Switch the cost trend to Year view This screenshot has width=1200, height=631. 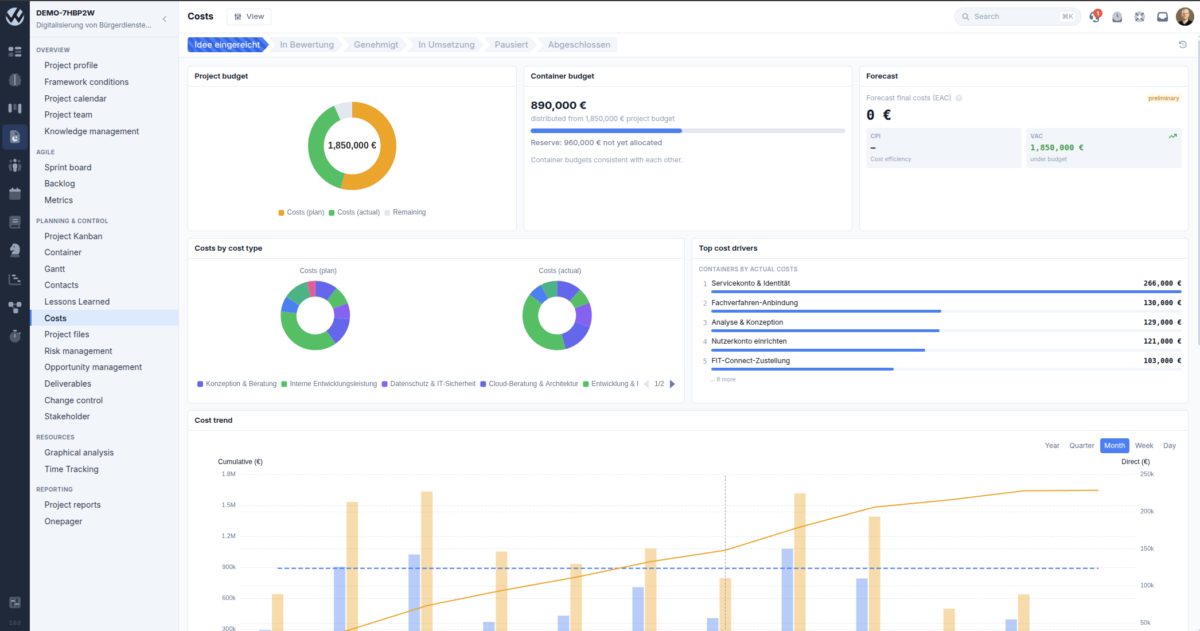[1052, 445]
